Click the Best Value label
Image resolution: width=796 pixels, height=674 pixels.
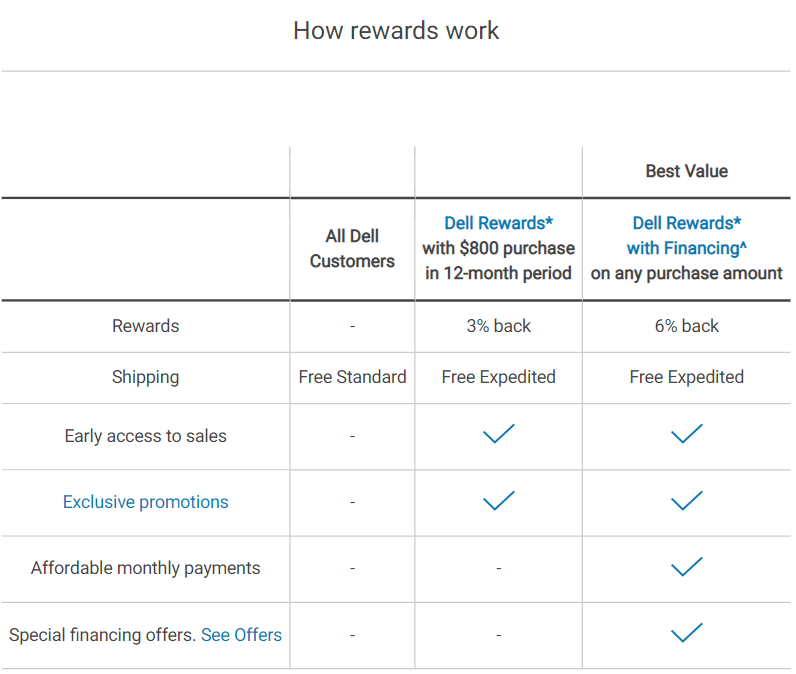(x=686, y=171)
